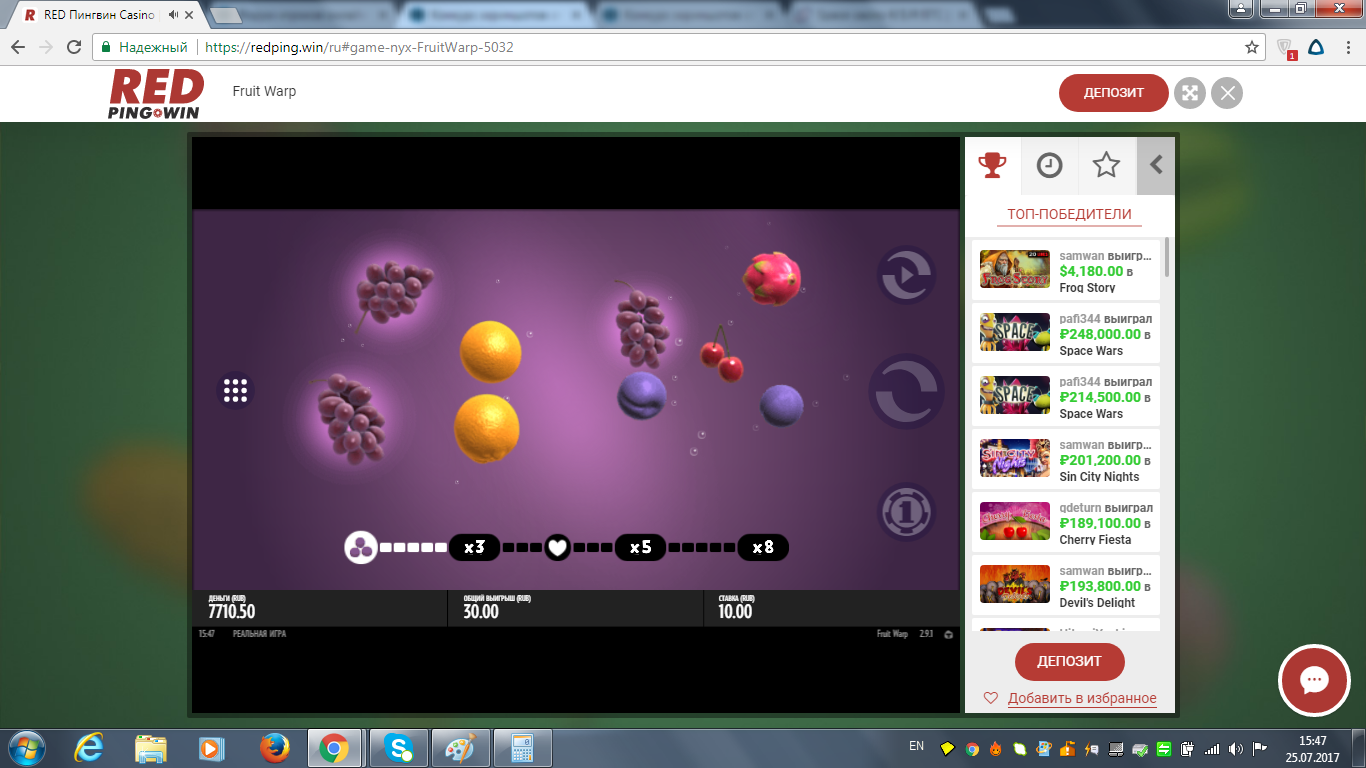Open Firefox from the taskbar
The height and width of the screenshot is (768, 1366).
273,748
